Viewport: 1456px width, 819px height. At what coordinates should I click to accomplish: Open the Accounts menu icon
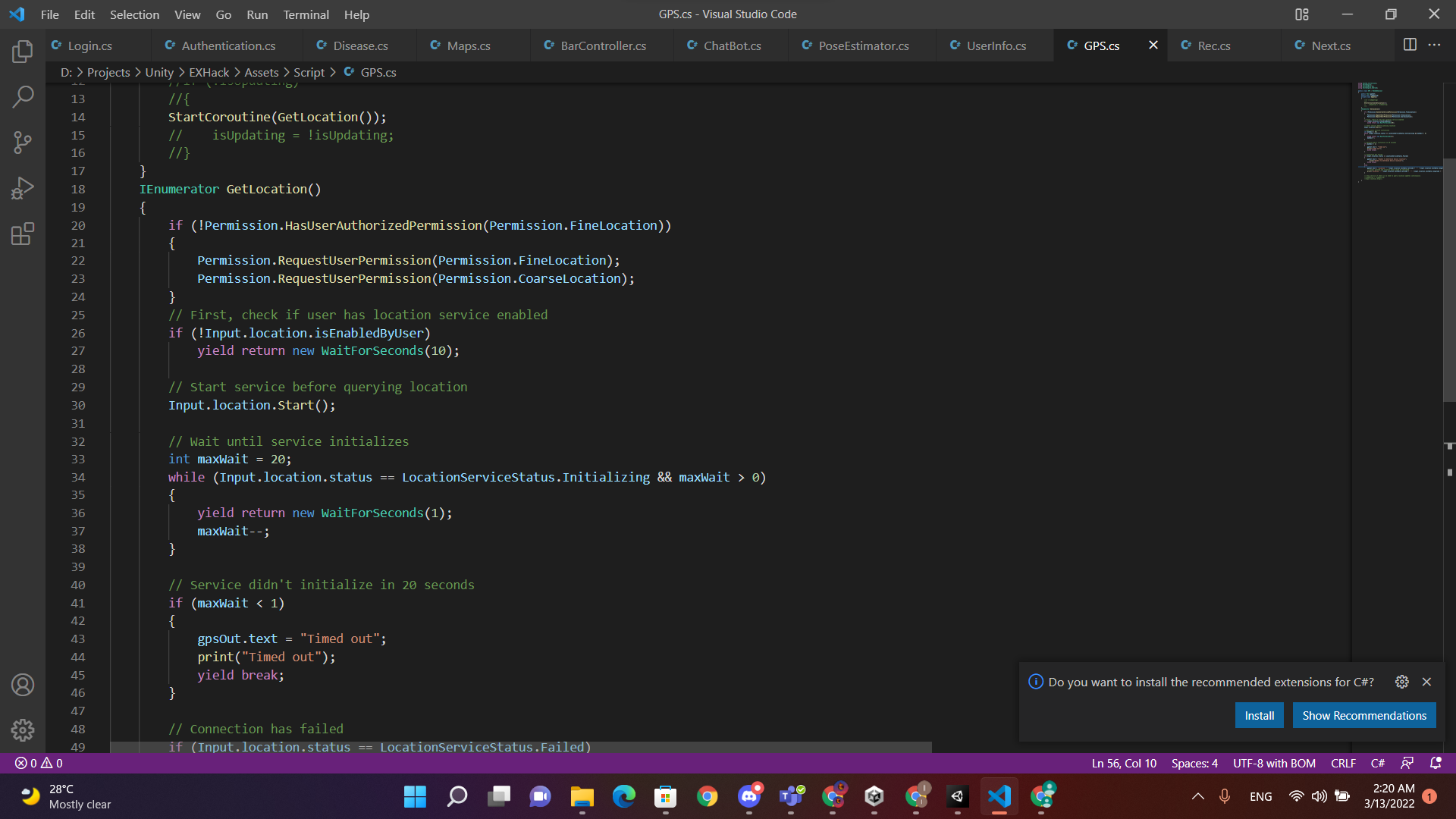(23, 686)
